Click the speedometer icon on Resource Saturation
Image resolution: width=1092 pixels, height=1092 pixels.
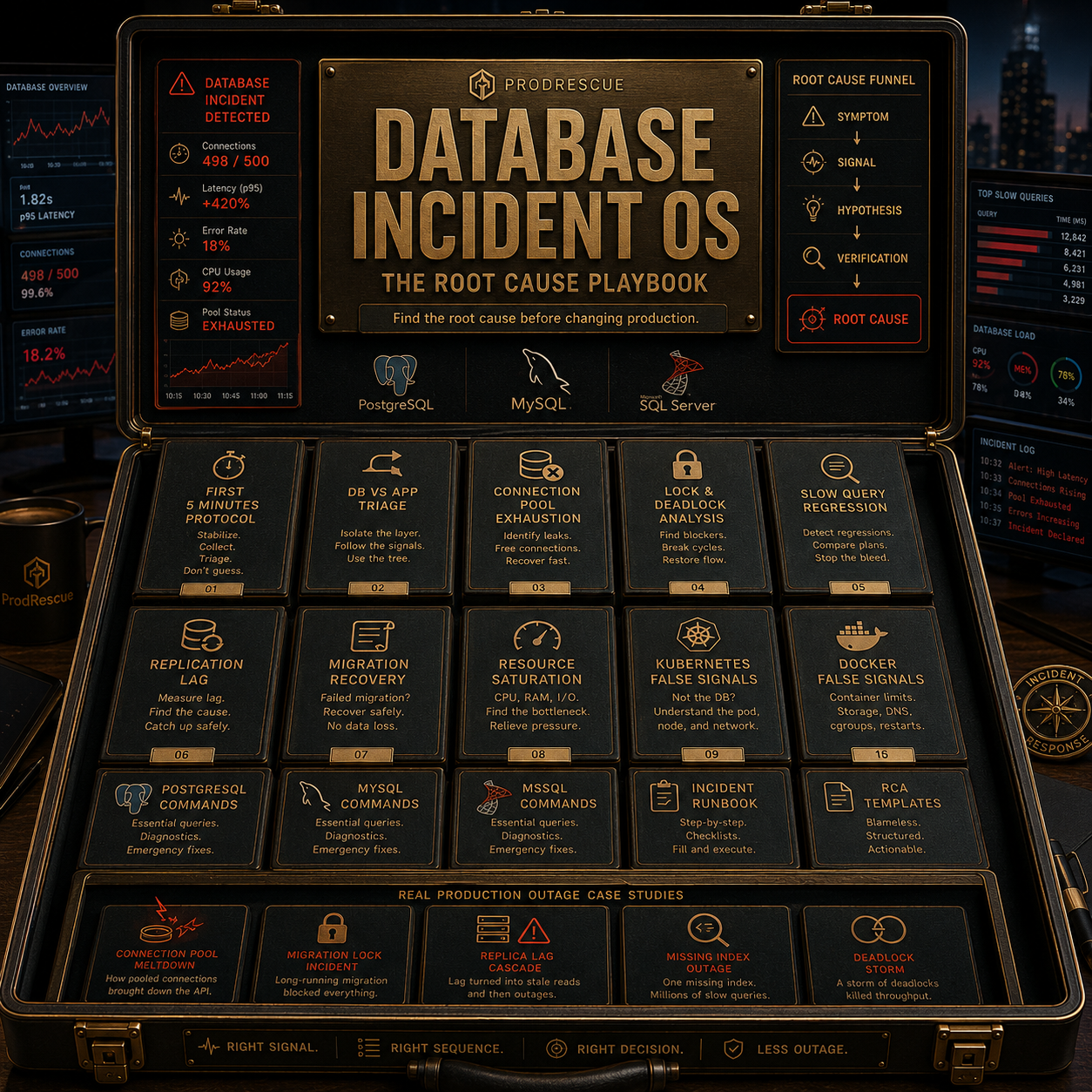(537, 637)
